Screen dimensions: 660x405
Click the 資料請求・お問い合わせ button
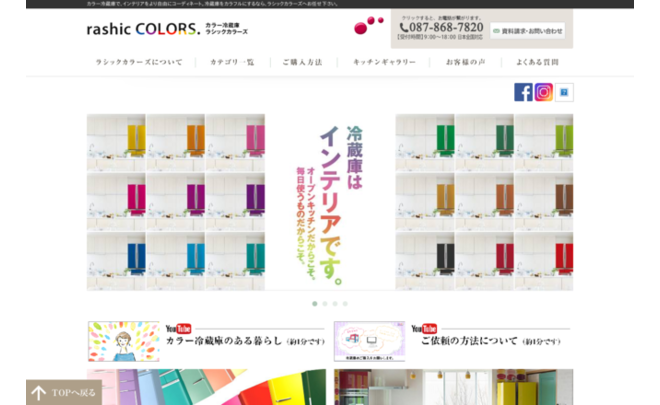pos(527,31)
